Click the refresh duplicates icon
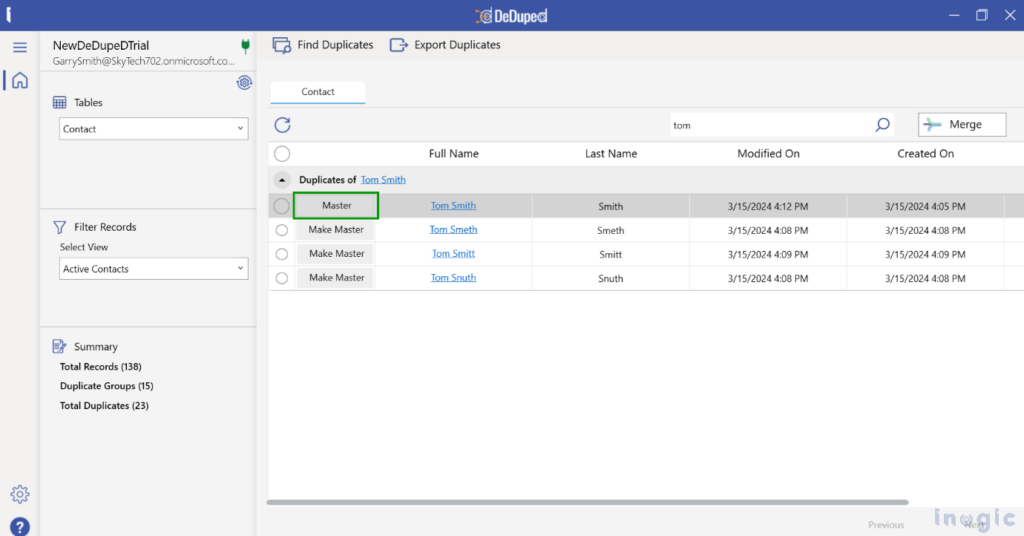 pos(282,125)
